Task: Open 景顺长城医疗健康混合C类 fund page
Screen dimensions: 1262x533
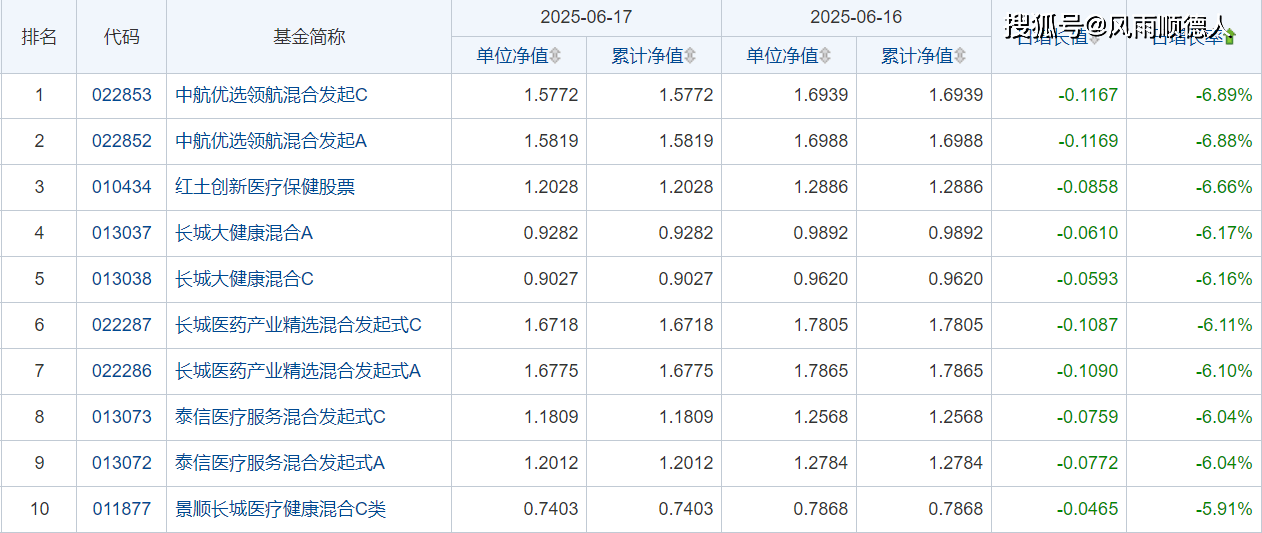Action: click(281, 510)
